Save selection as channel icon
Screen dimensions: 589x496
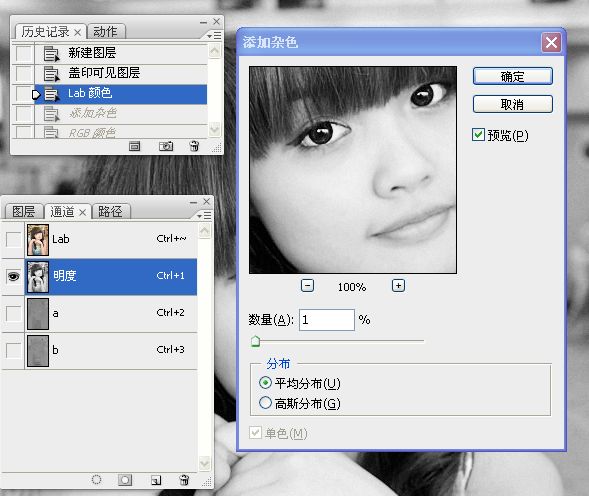point(125,480)
